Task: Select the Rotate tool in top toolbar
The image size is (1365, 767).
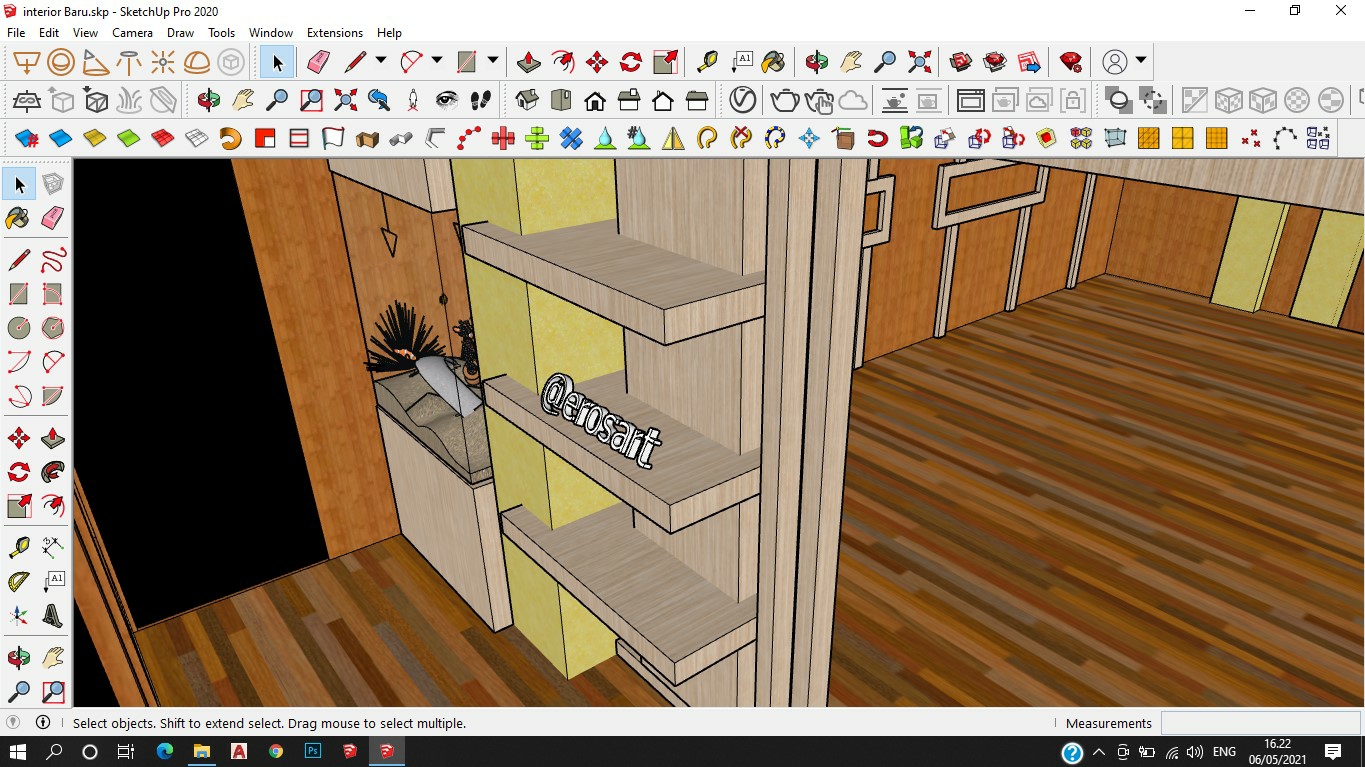Action: 631,63
